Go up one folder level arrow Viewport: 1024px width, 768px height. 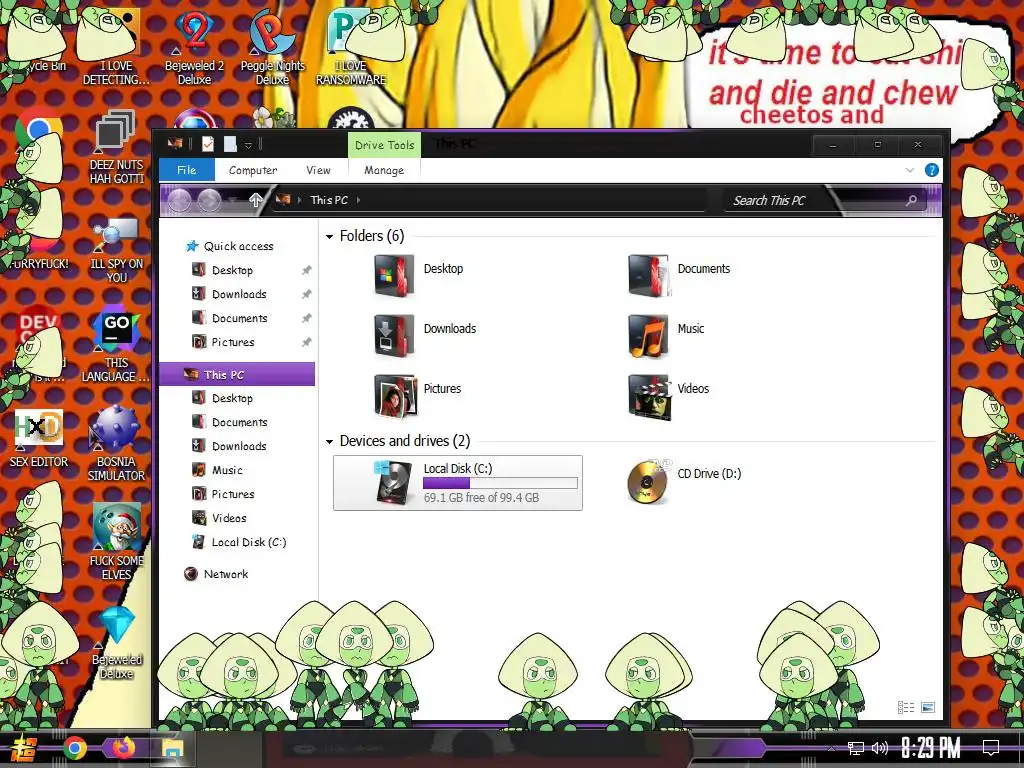(255, 200)
